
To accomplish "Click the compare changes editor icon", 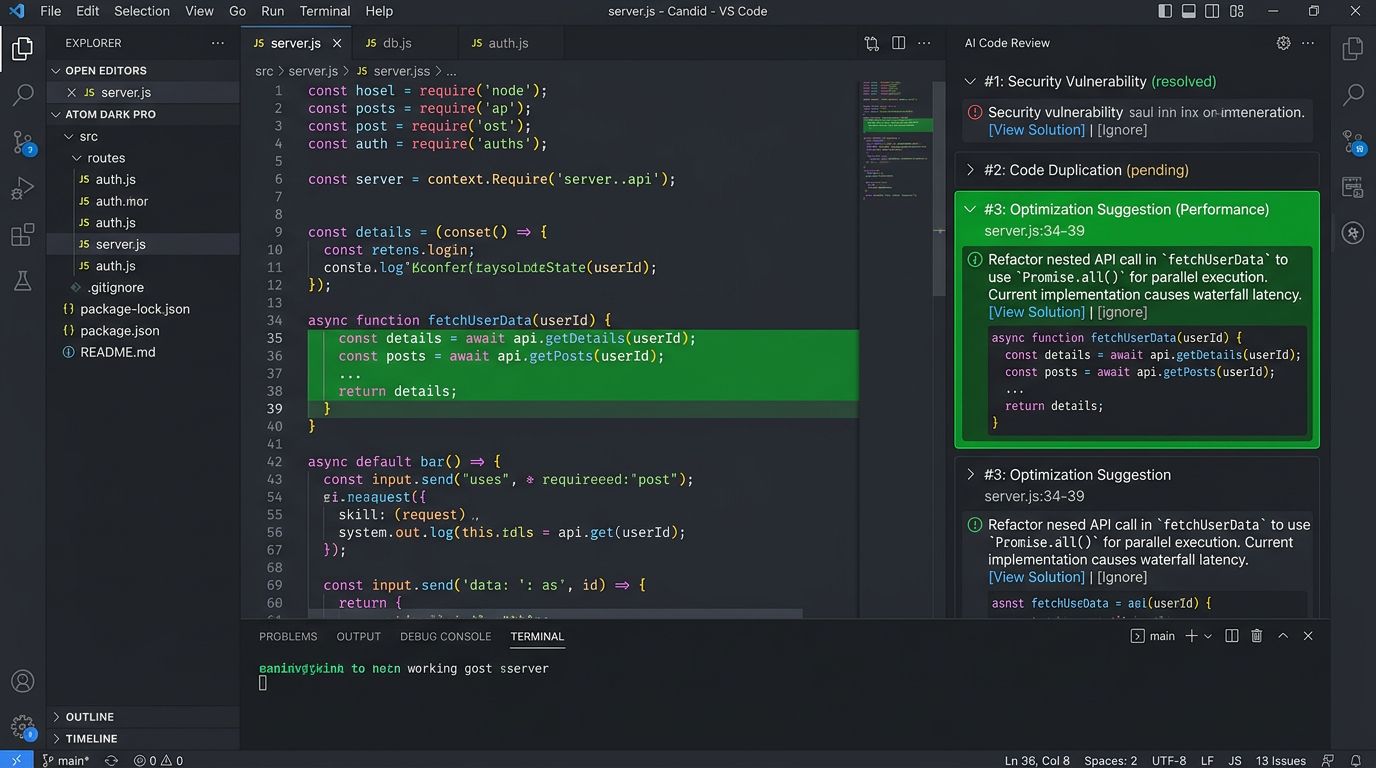I will (872, 43).
